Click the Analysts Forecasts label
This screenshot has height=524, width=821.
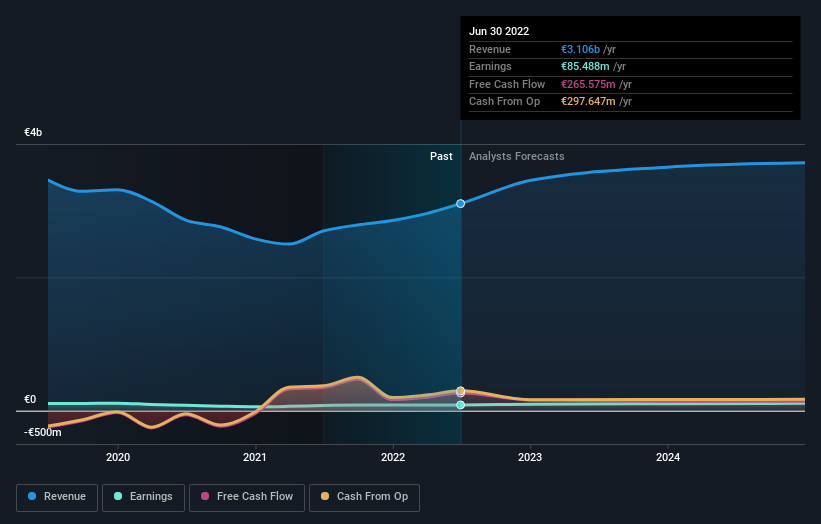point(516,157)
